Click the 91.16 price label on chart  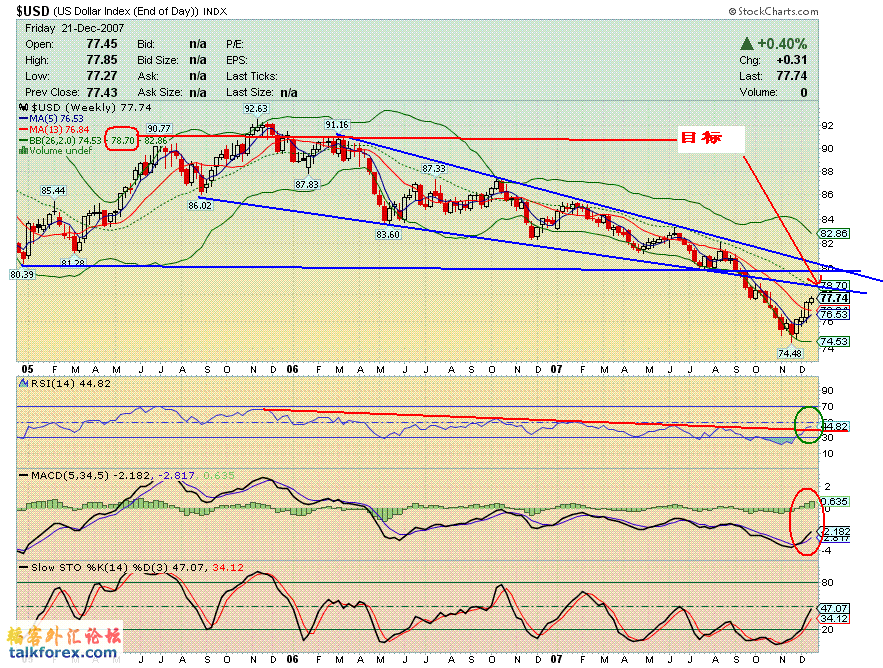pos(337,124)
